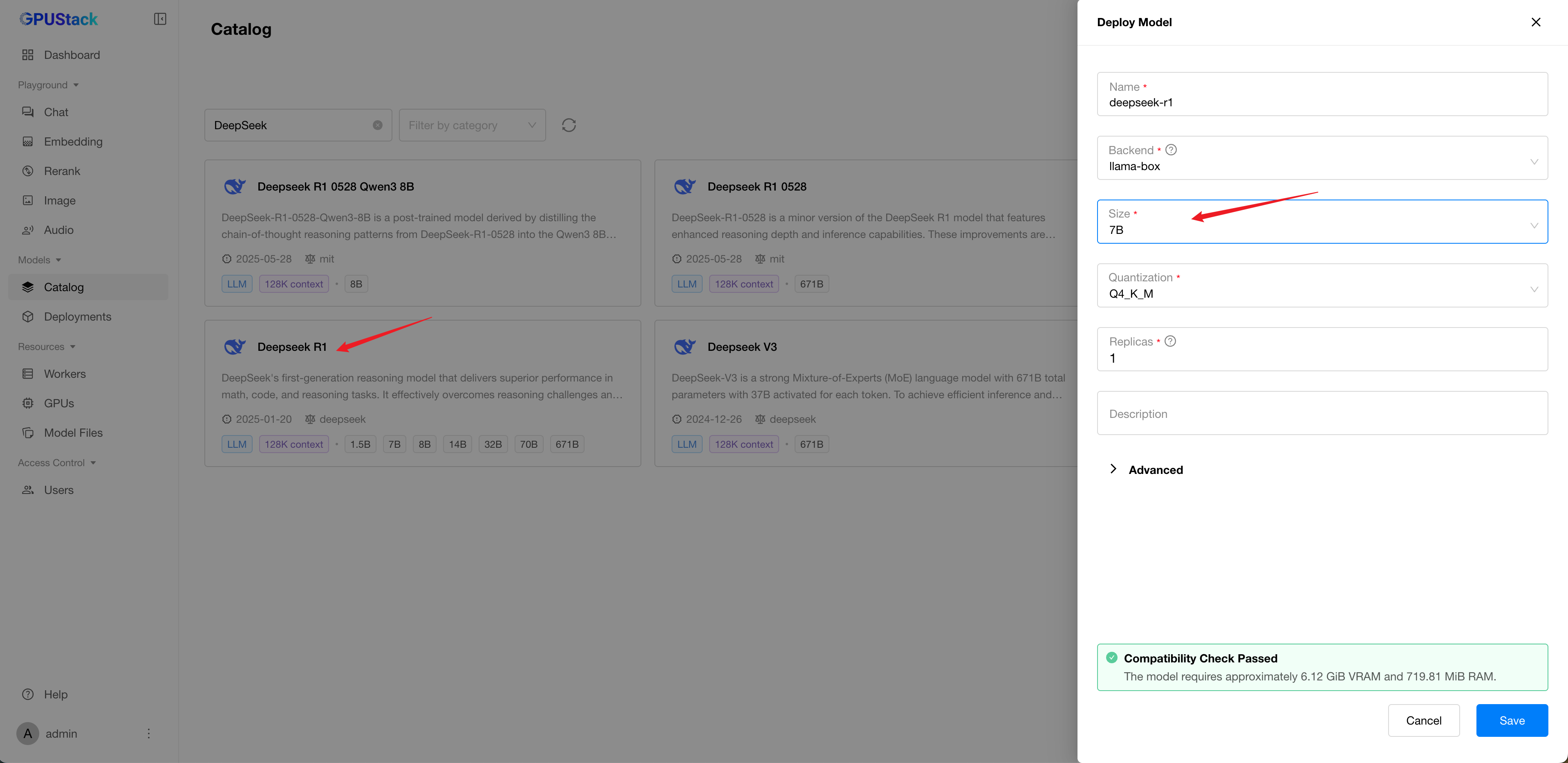Open the Model Files page
The image size is (1568, 763).
click(x=73, y=433)
